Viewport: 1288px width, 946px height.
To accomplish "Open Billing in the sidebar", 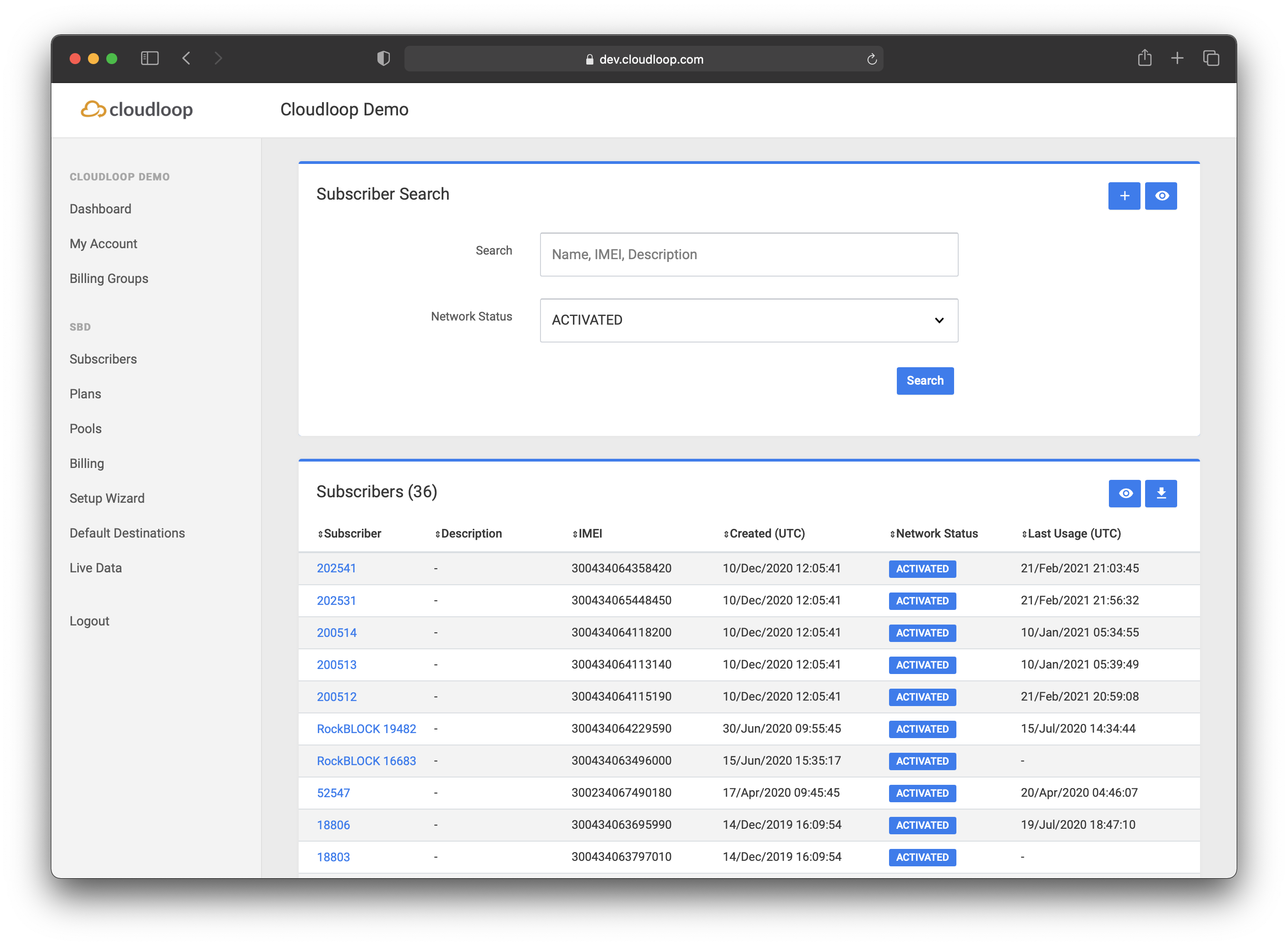I will pyautogui.click(x=87, y=463).
